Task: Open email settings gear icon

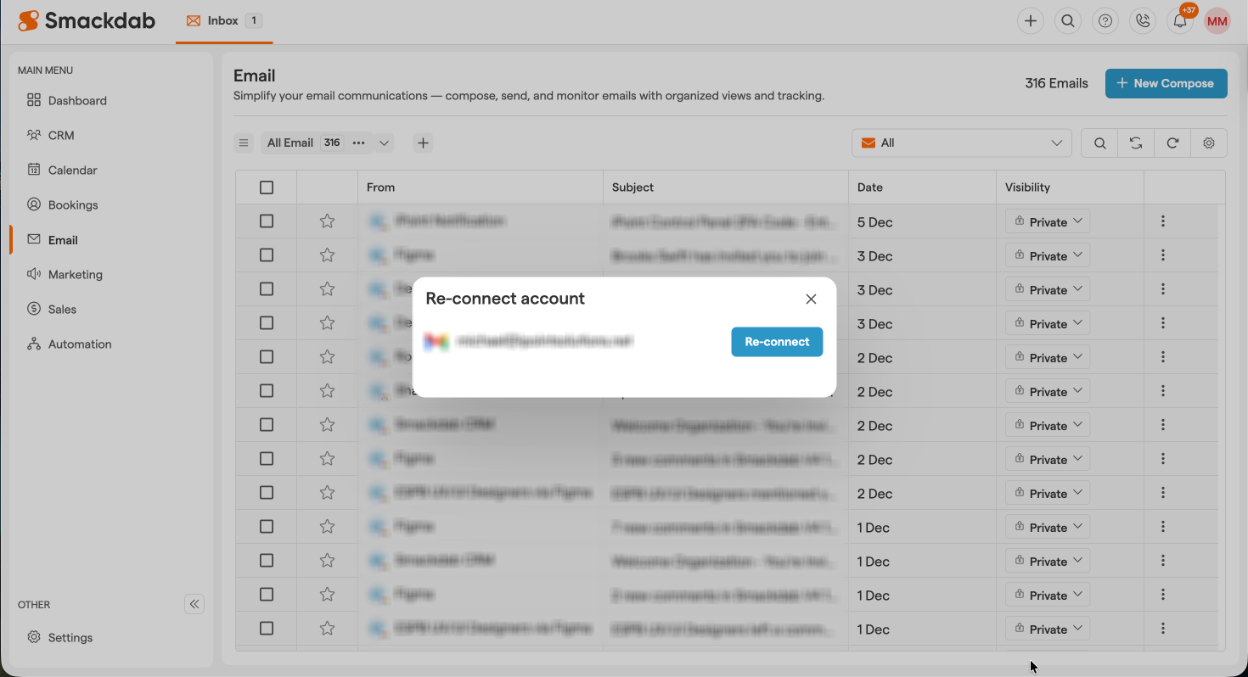Action: click(x=1208, y=143)
